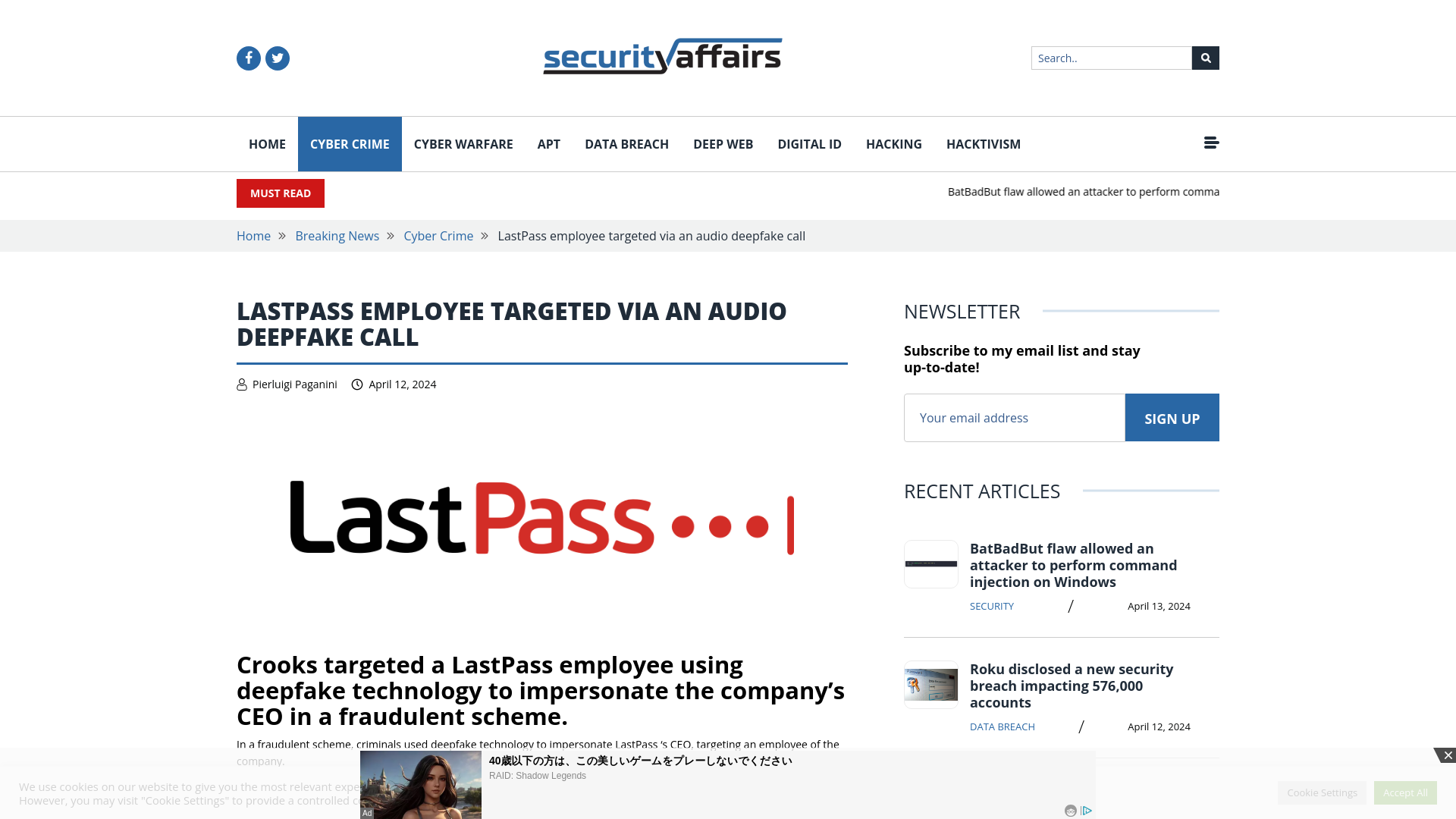Click the CYBER CRIME navigation tab
Viewport: 1456px width, 819px height.
coord(349,144)
